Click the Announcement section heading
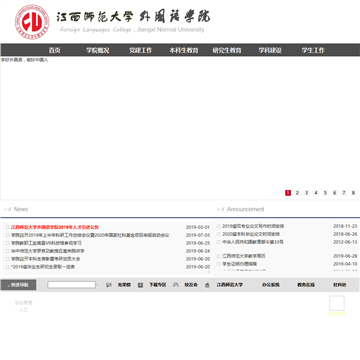The width and height of the screenshot is (360, 360). [245, 209]
